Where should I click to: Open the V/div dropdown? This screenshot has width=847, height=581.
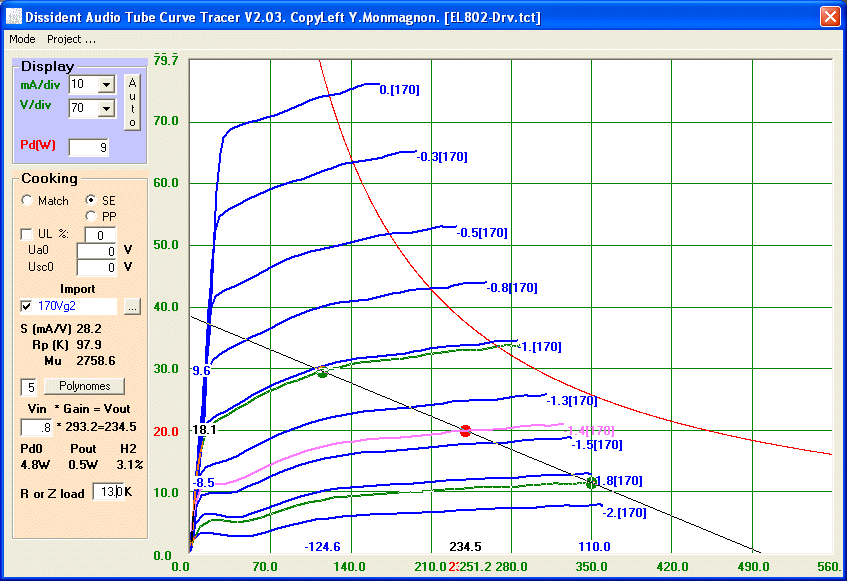click(107, 108)
